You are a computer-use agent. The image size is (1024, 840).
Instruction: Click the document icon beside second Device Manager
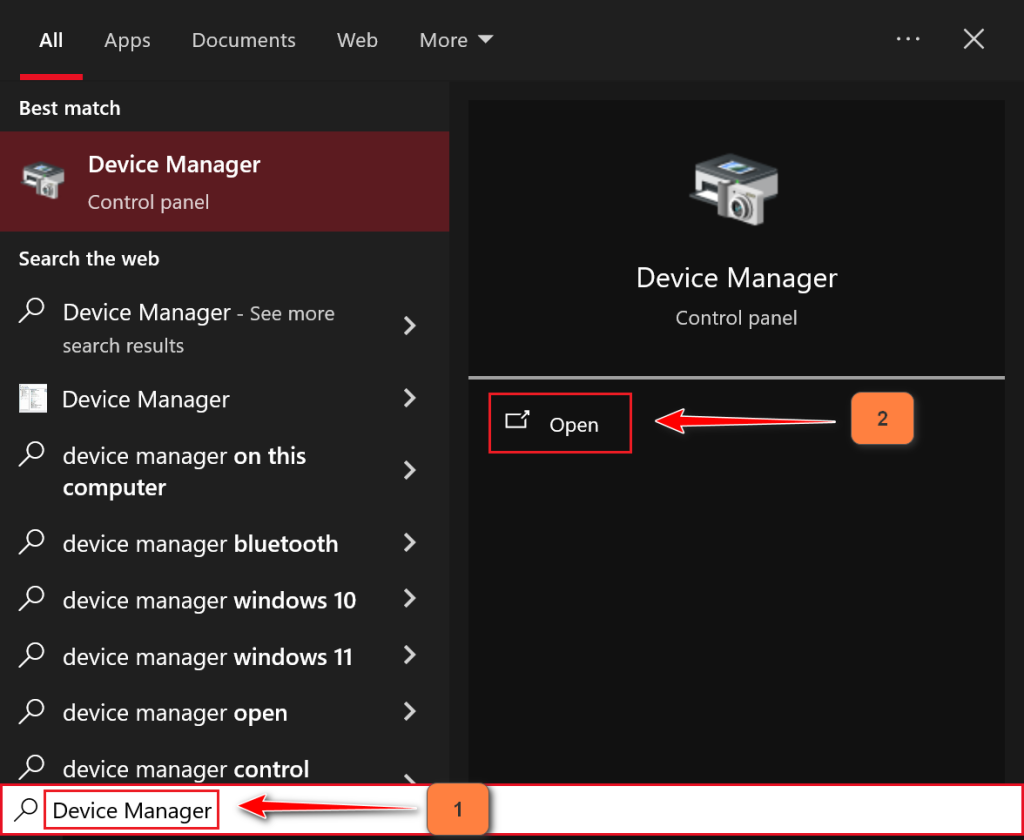coord(32,399)
